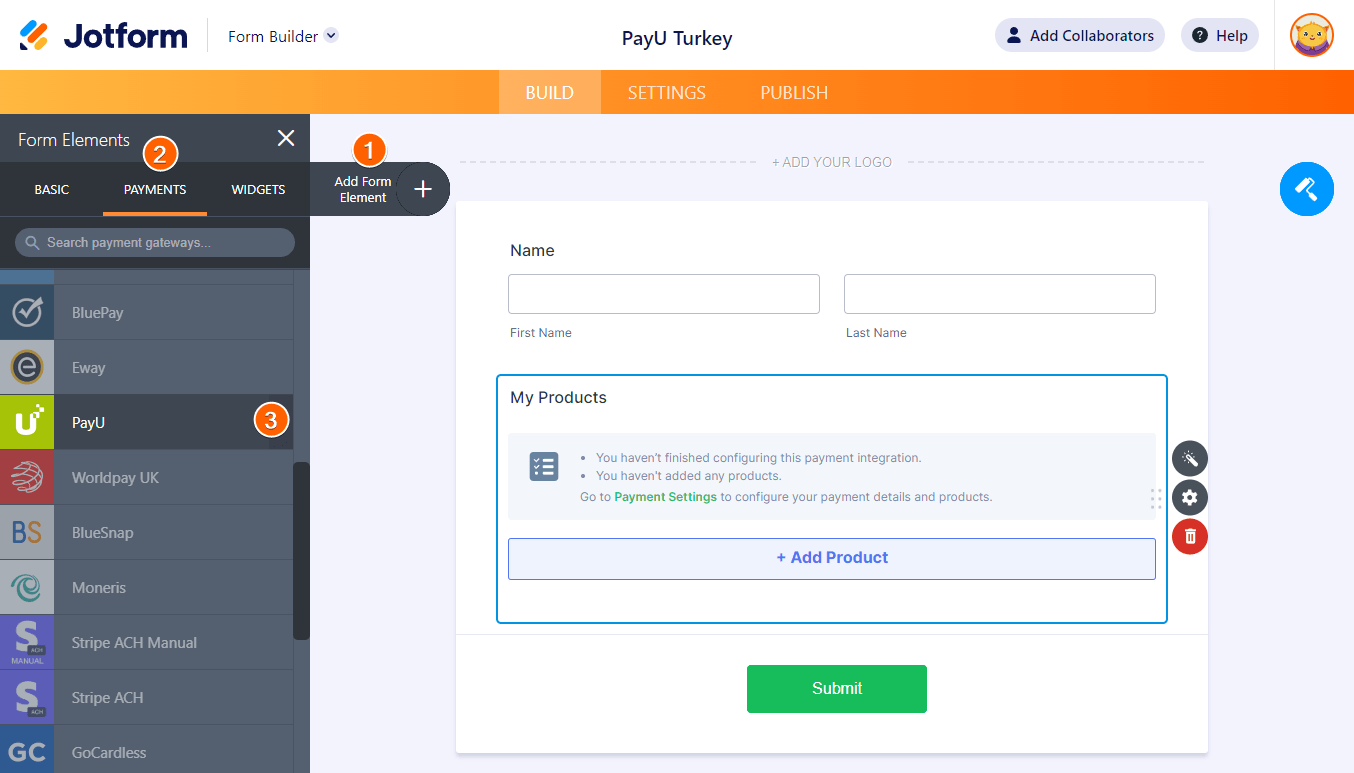This screenshot has width=1354, height=773.
Task: Select the PayU gateway label
Action: [x=89, y=423]
